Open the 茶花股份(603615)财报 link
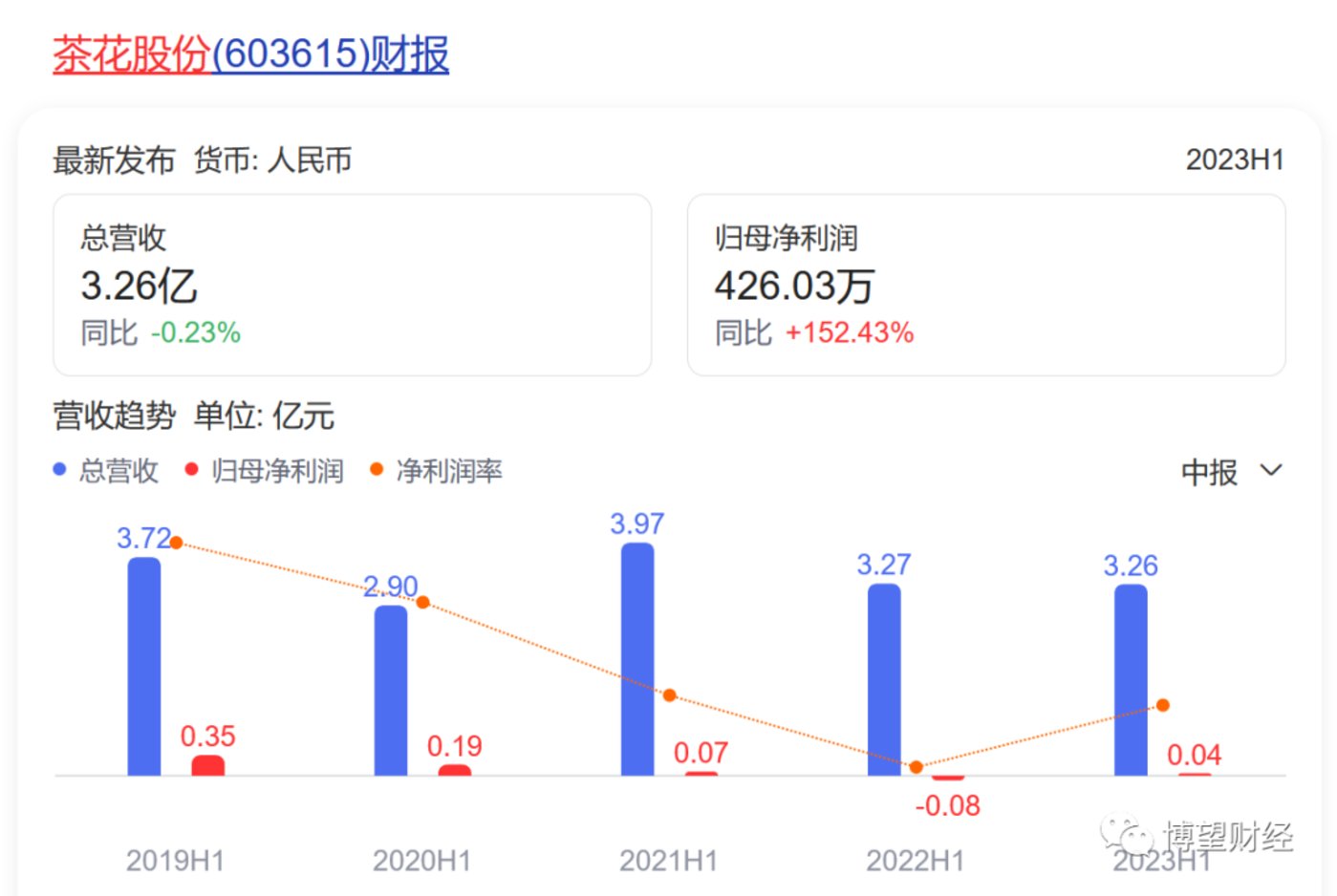The height and width of the screenshot is (896, 1337). (x=250, y=54)
